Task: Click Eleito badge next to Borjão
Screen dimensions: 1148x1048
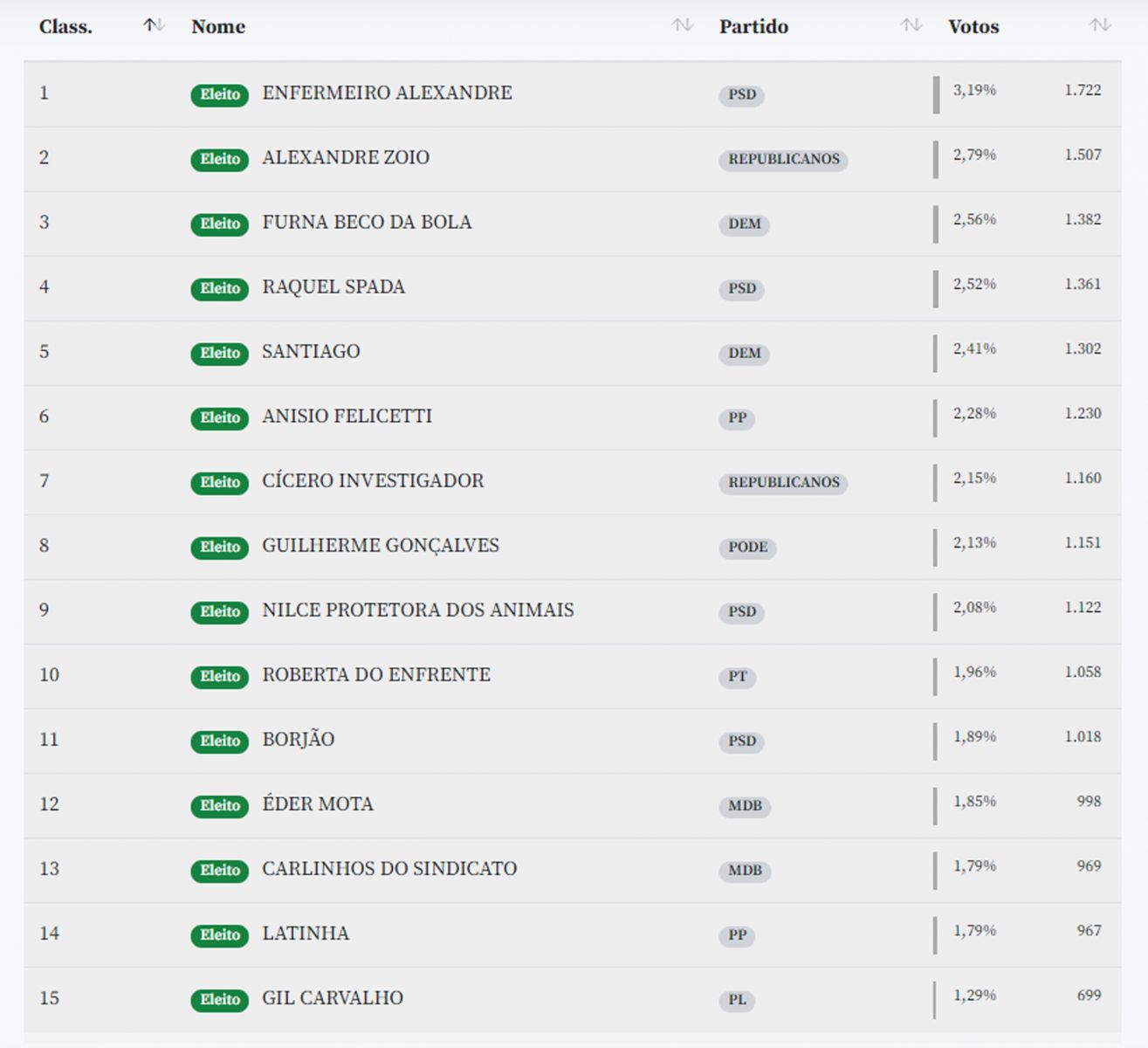Action: coord(220,741)
